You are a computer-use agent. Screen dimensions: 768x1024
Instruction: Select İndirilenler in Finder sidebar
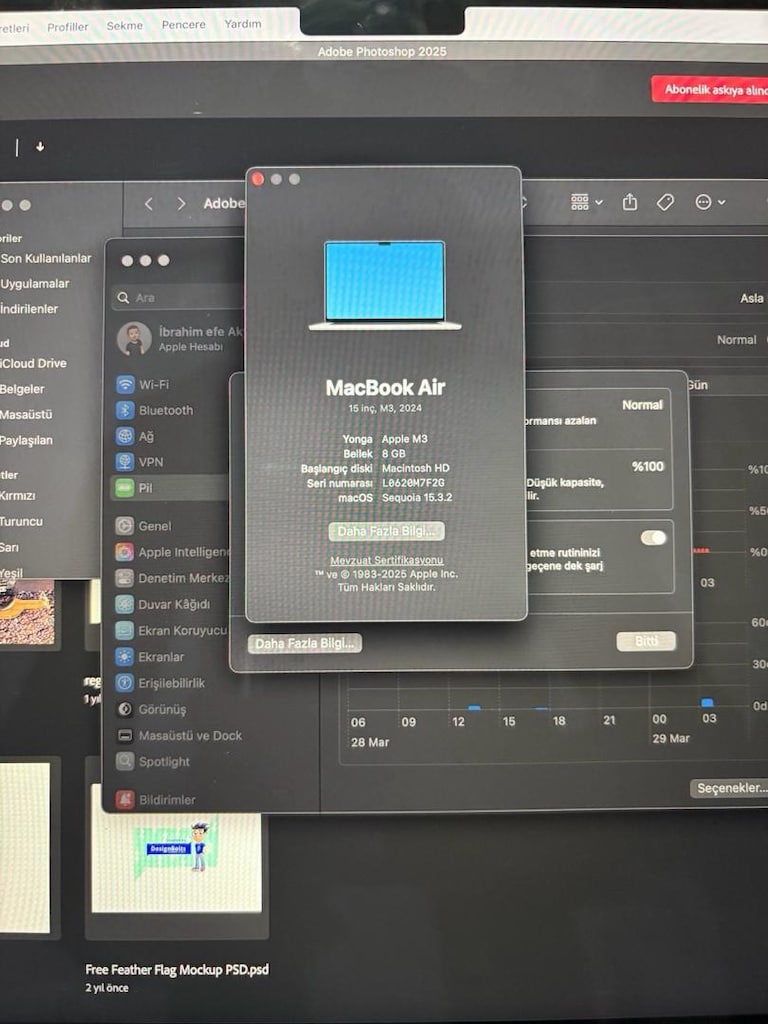(x=29, y=309)
